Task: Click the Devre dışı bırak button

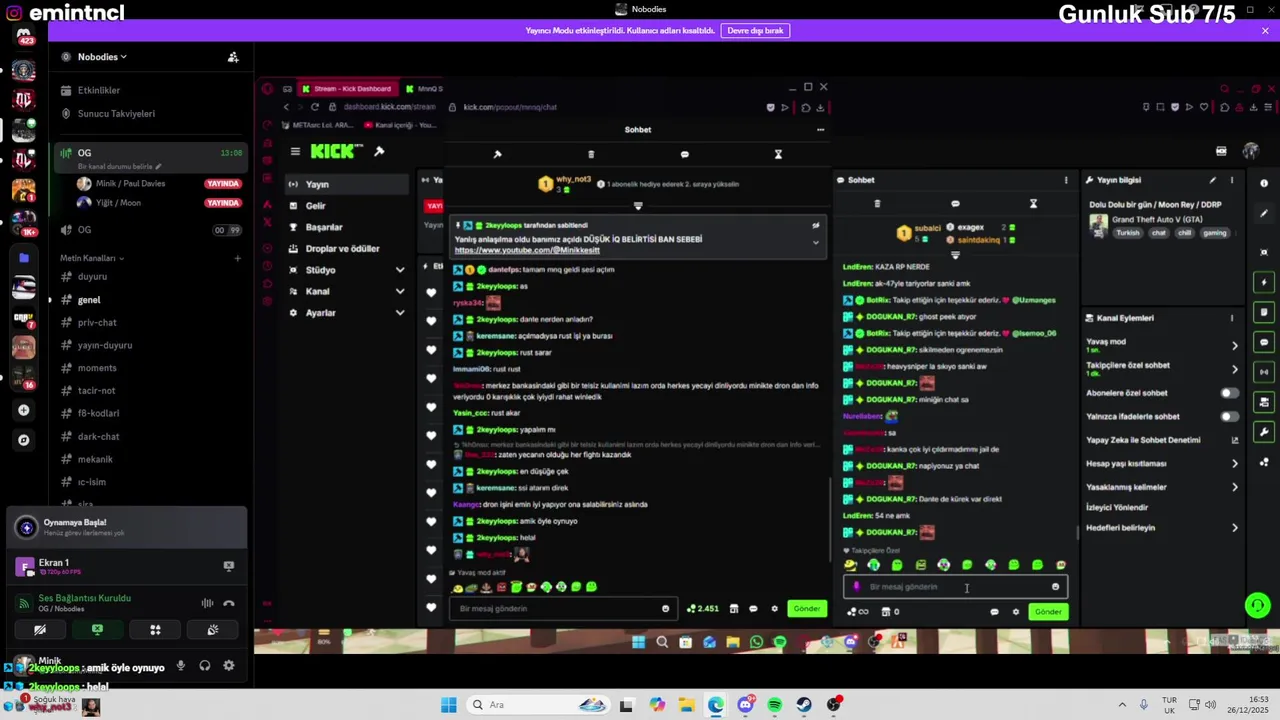Action: (x=755, y=31)
